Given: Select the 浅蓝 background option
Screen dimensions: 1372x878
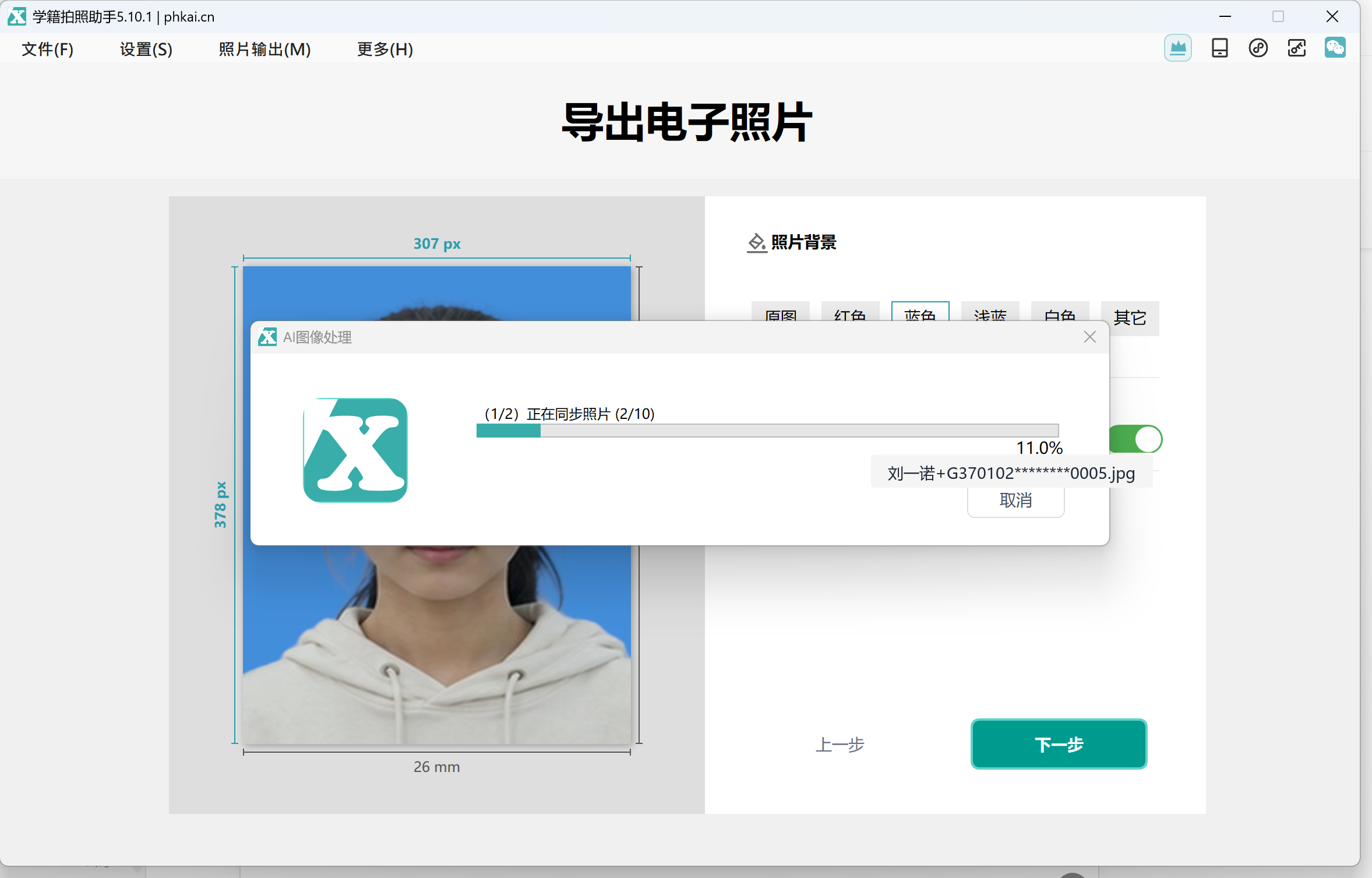Looking at the screenshot, I should pos(990,312).
